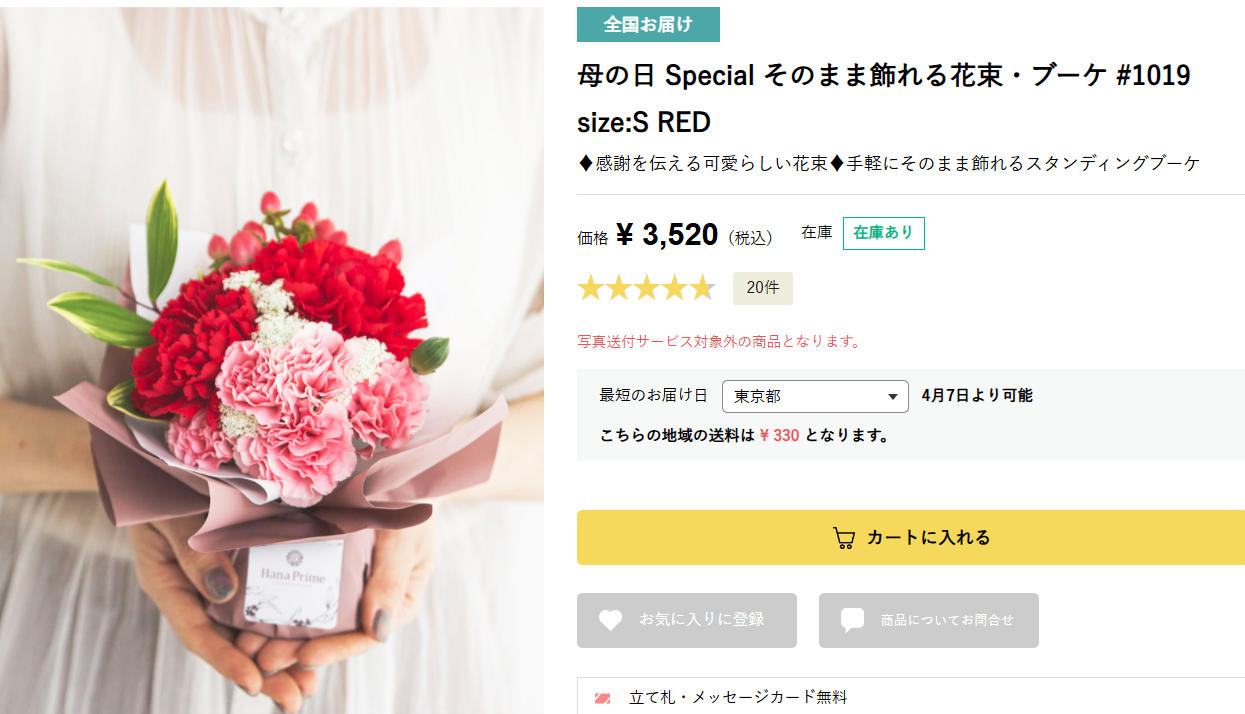This screenshot has height=714, width=1245.
Task: Click the pink message card icon
Action: (602, 698)
